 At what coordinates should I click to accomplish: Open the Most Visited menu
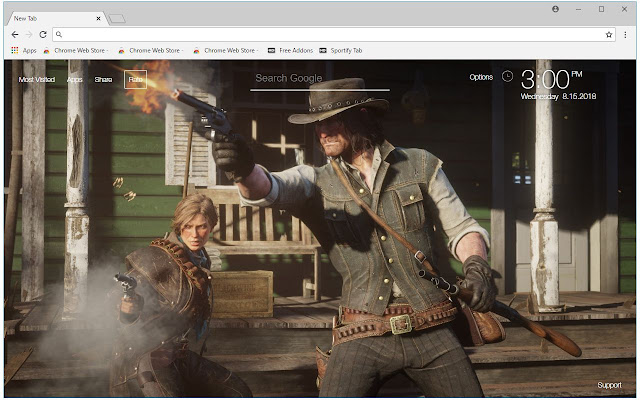(37, 80)
